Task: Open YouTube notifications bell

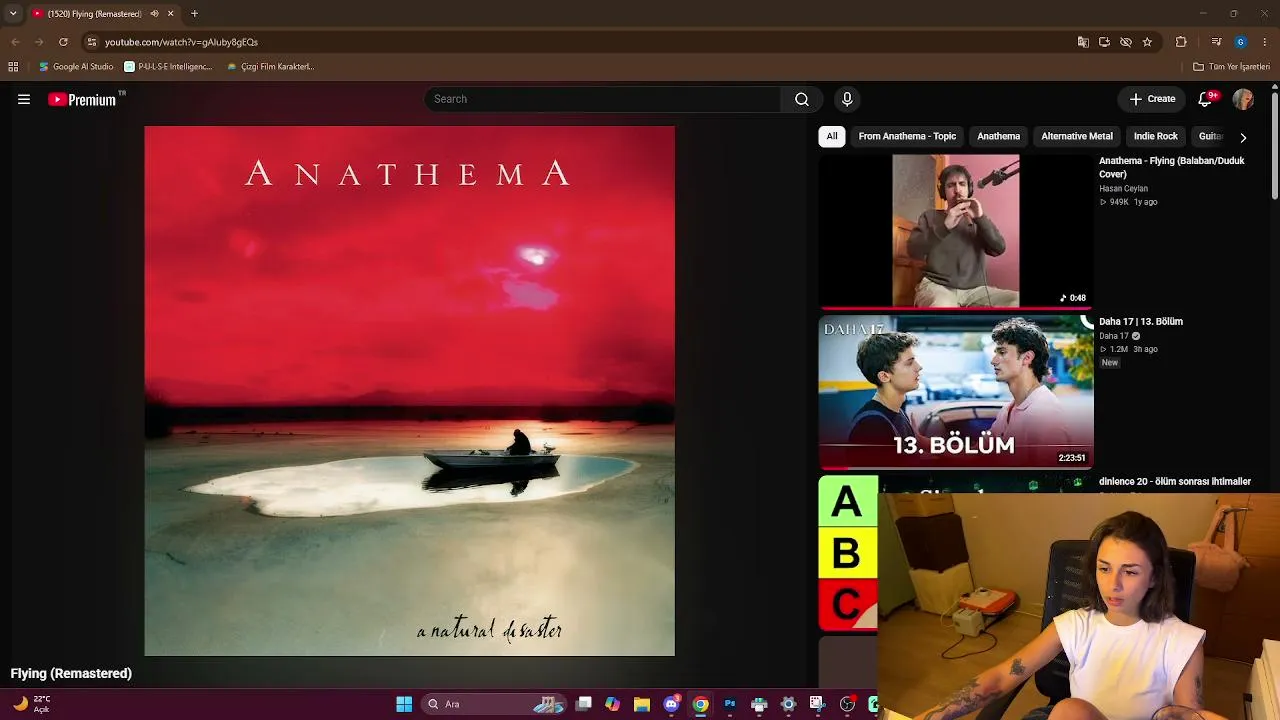Action: [1205, 99]
